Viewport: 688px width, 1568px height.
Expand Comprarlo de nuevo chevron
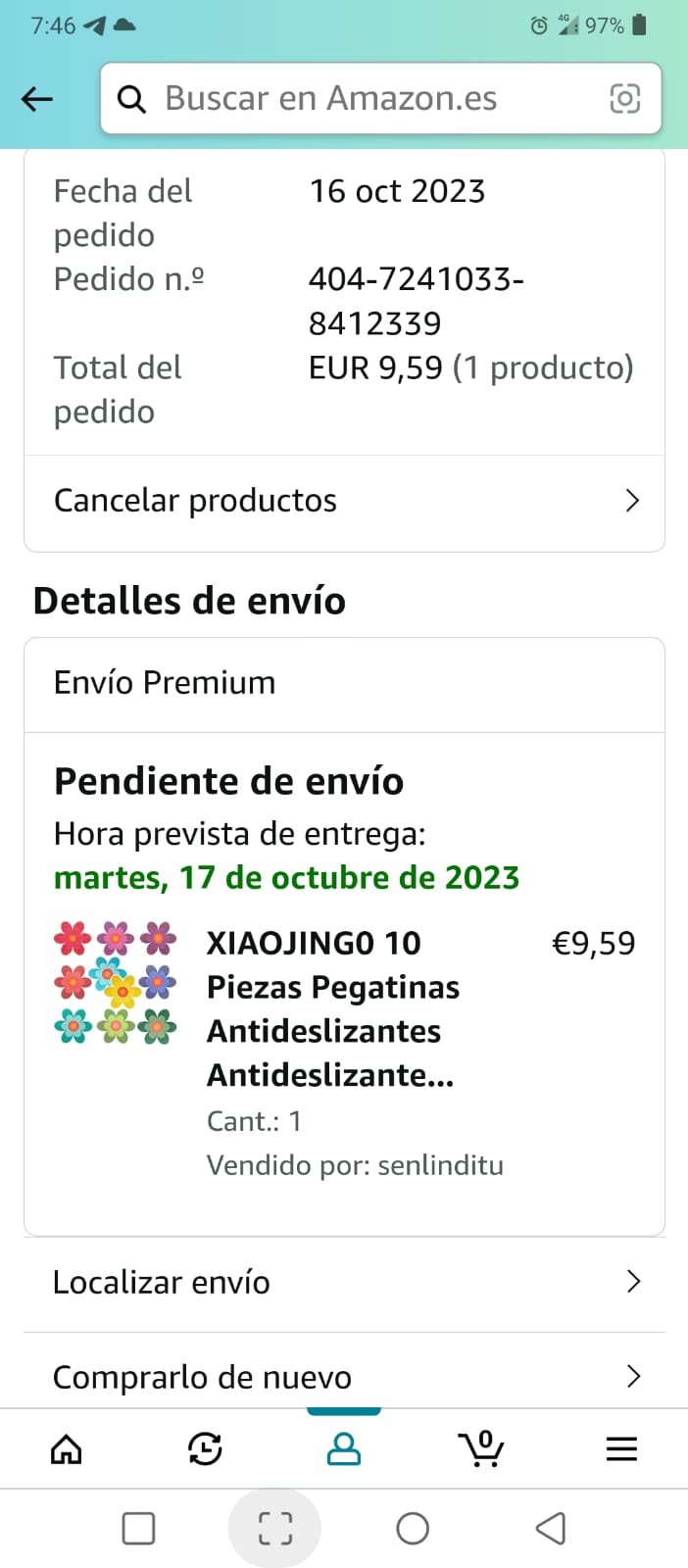coord(633,1377)
